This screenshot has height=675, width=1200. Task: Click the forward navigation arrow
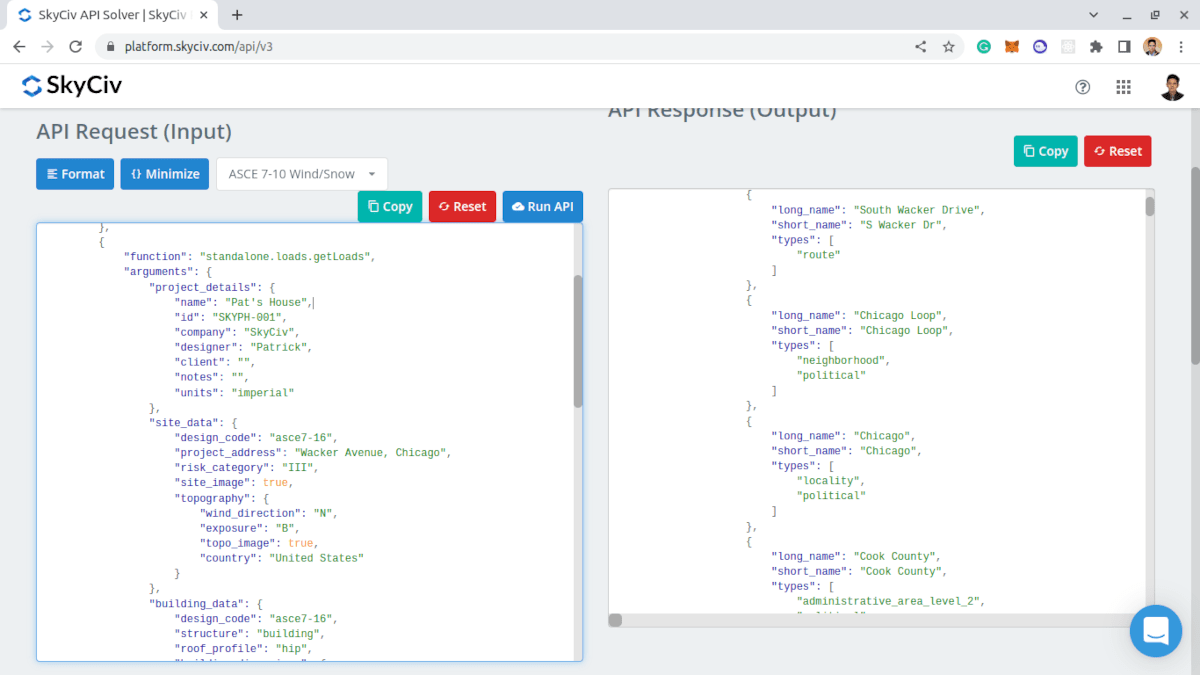[47, 46]
